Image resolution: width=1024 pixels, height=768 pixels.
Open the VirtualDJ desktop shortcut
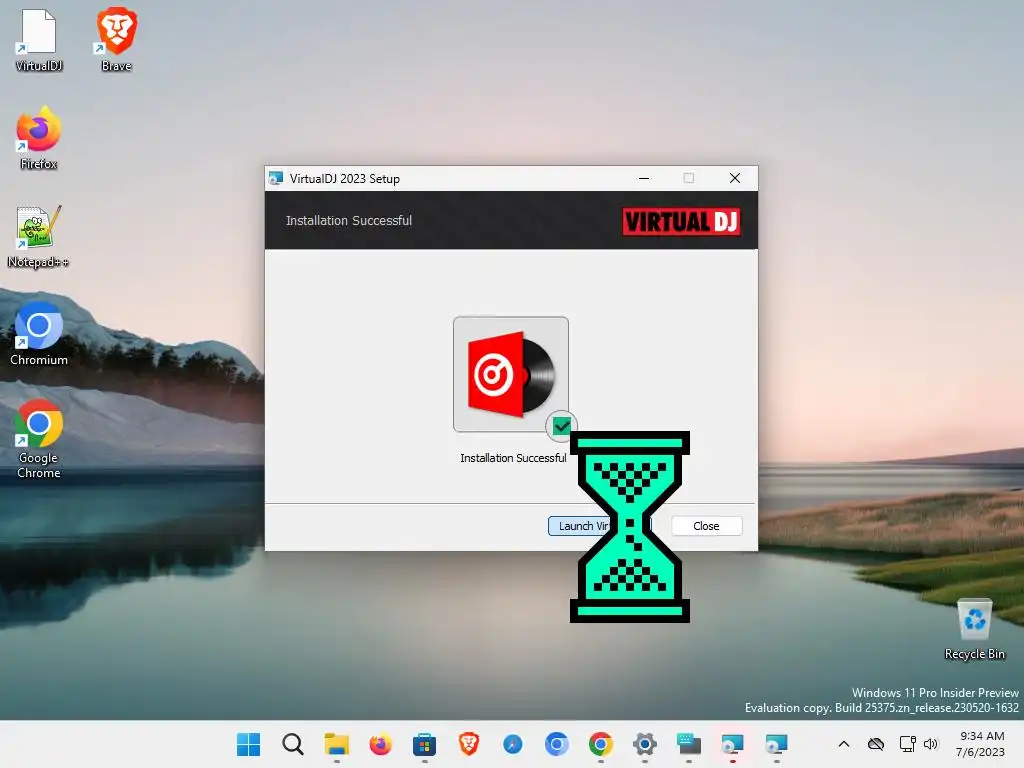[39, 39]
